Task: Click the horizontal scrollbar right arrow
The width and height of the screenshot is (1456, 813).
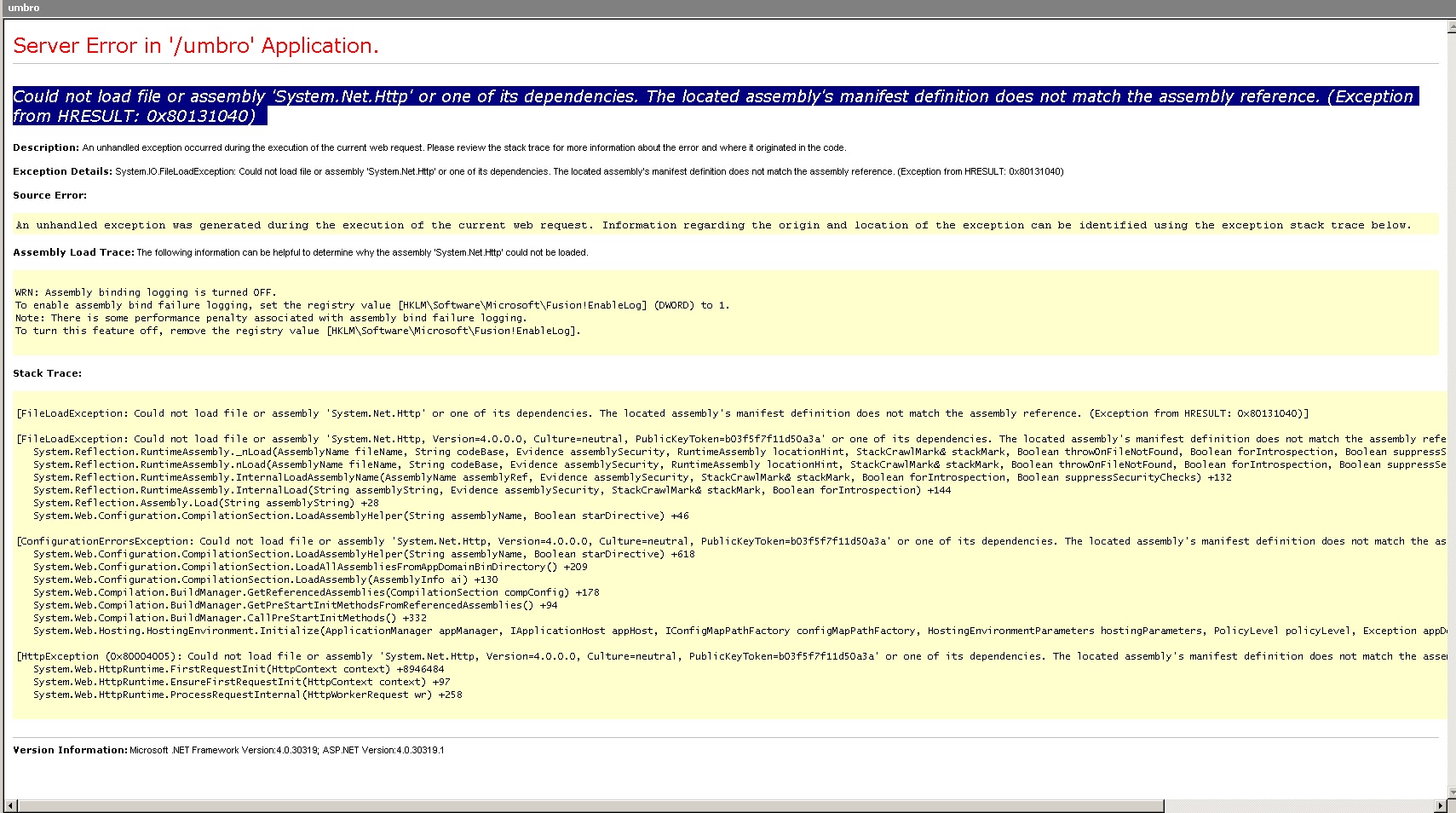Action: [1440, 805]
